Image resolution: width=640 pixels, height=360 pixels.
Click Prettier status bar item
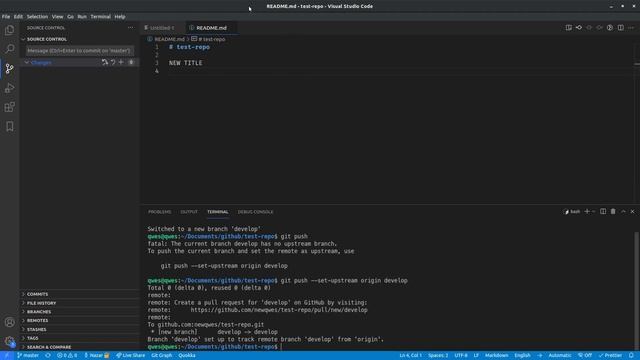(611, 356)
